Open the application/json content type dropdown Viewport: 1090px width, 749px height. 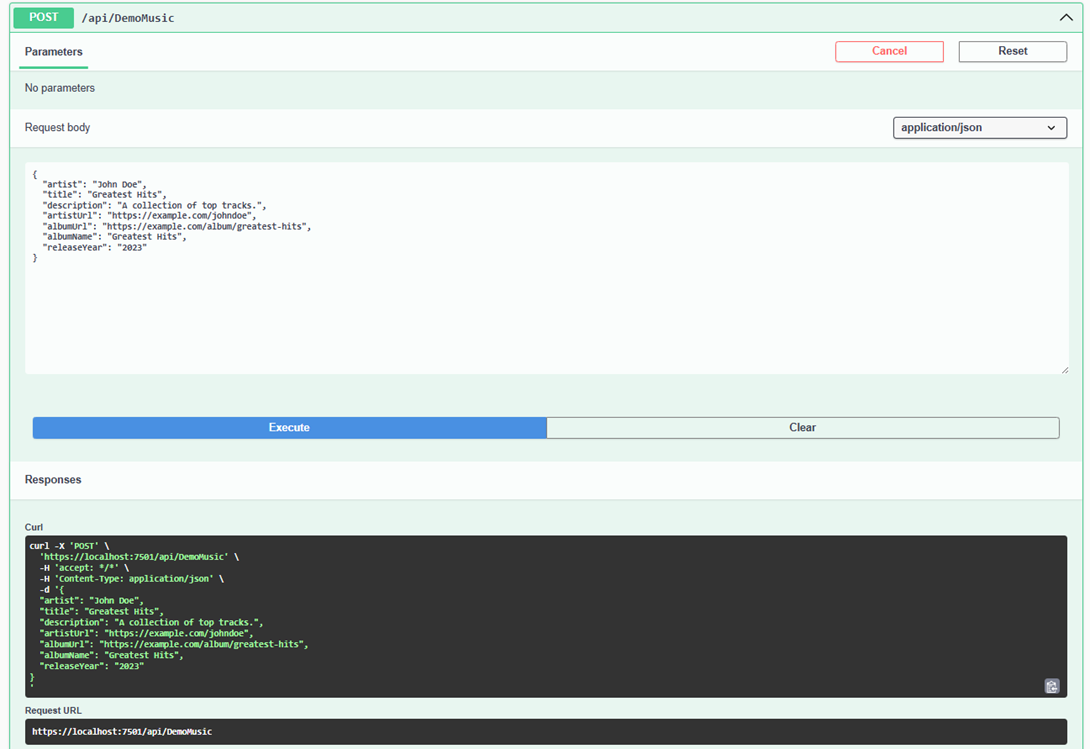click(x=979, y=128)
